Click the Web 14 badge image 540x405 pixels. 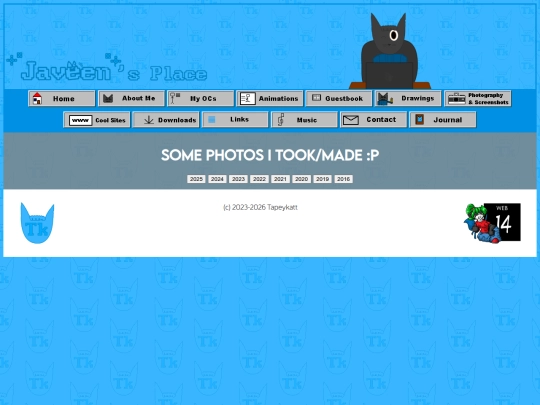pos(492,223)
